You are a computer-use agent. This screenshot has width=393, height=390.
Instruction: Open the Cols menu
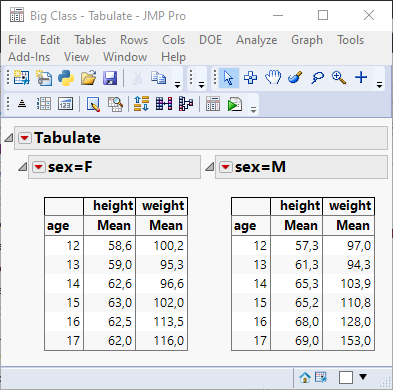pyautogui.click(x=174, y=40)
